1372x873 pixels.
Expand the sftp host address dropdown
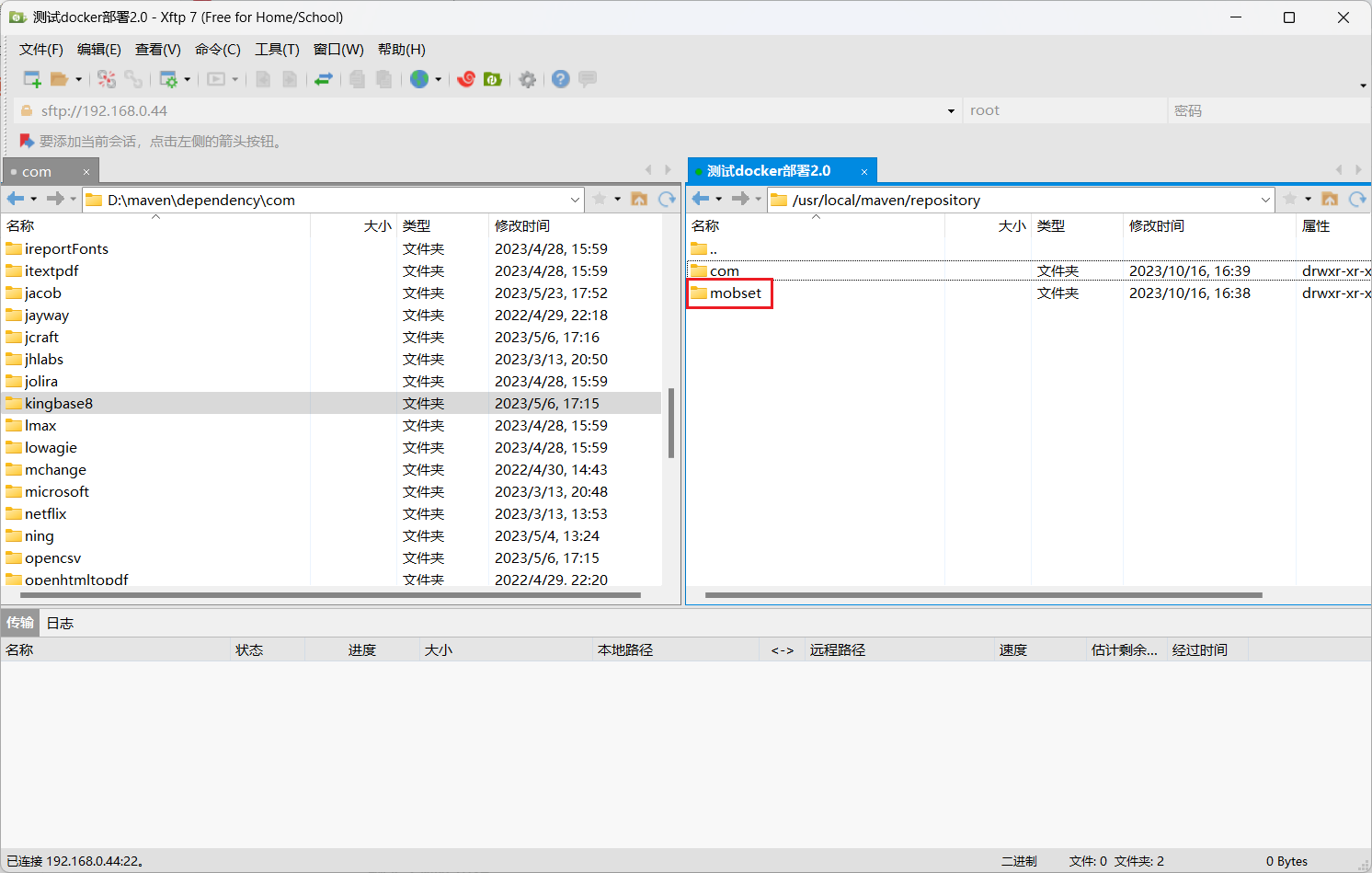(x=951, y=111)
